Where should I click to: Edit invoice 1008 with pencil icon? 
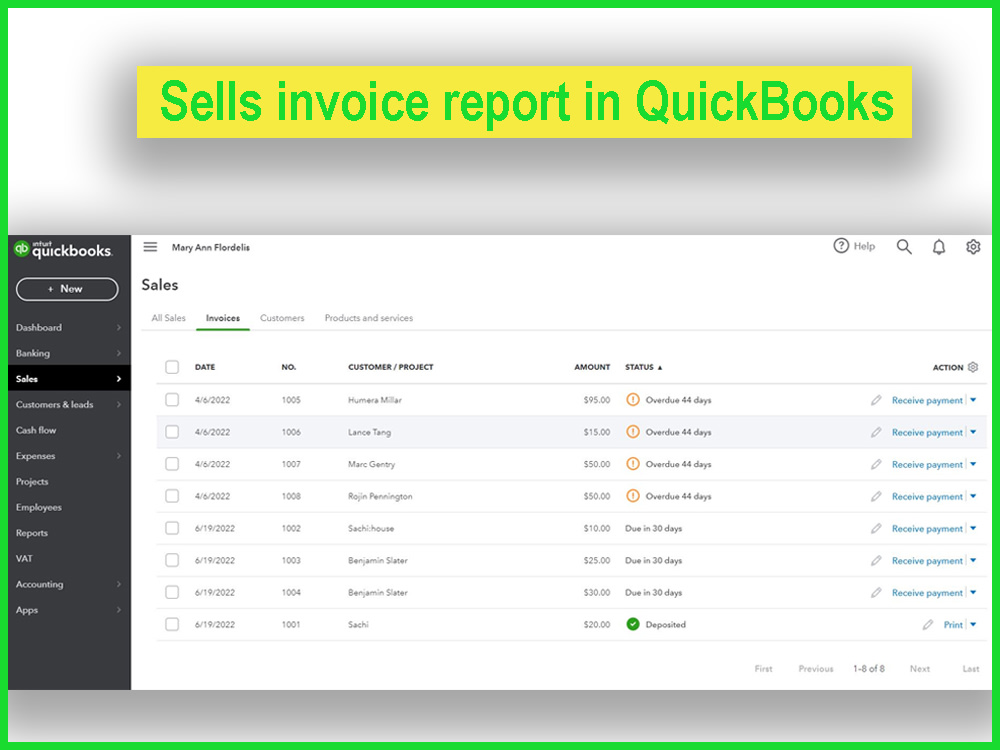876,496
